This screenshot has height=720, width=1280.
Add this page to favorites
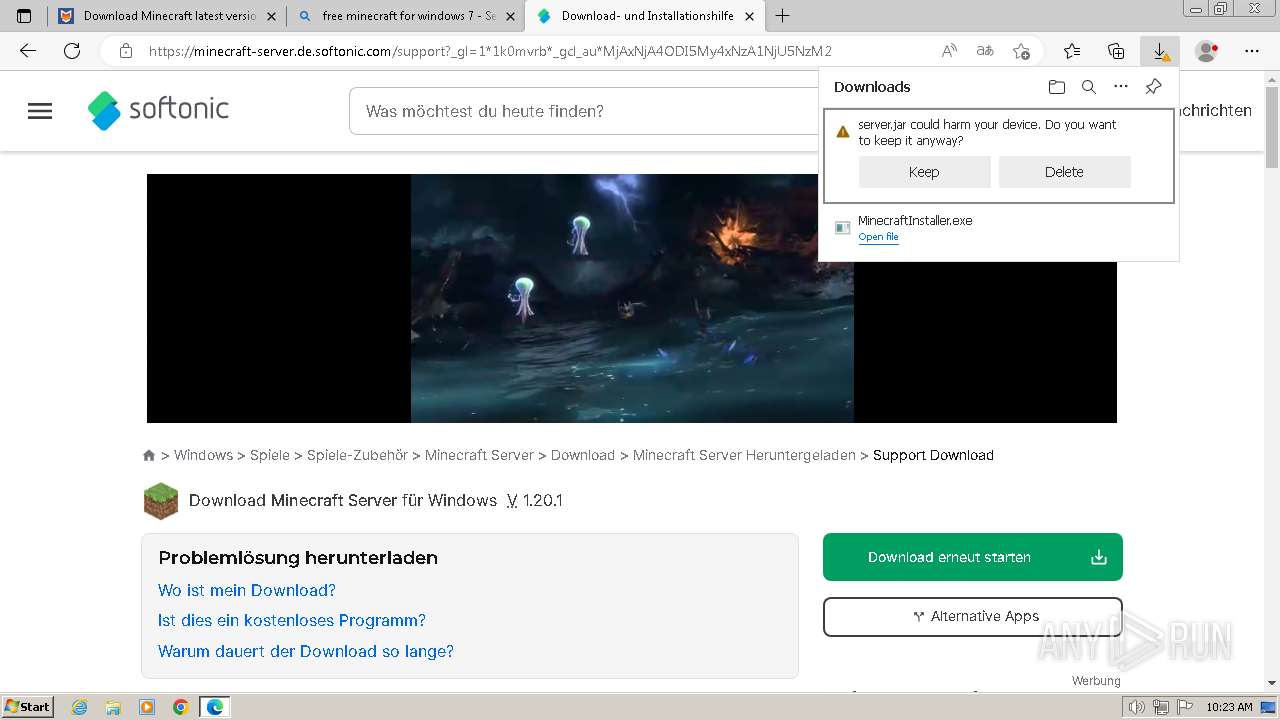pos(1021,51)
